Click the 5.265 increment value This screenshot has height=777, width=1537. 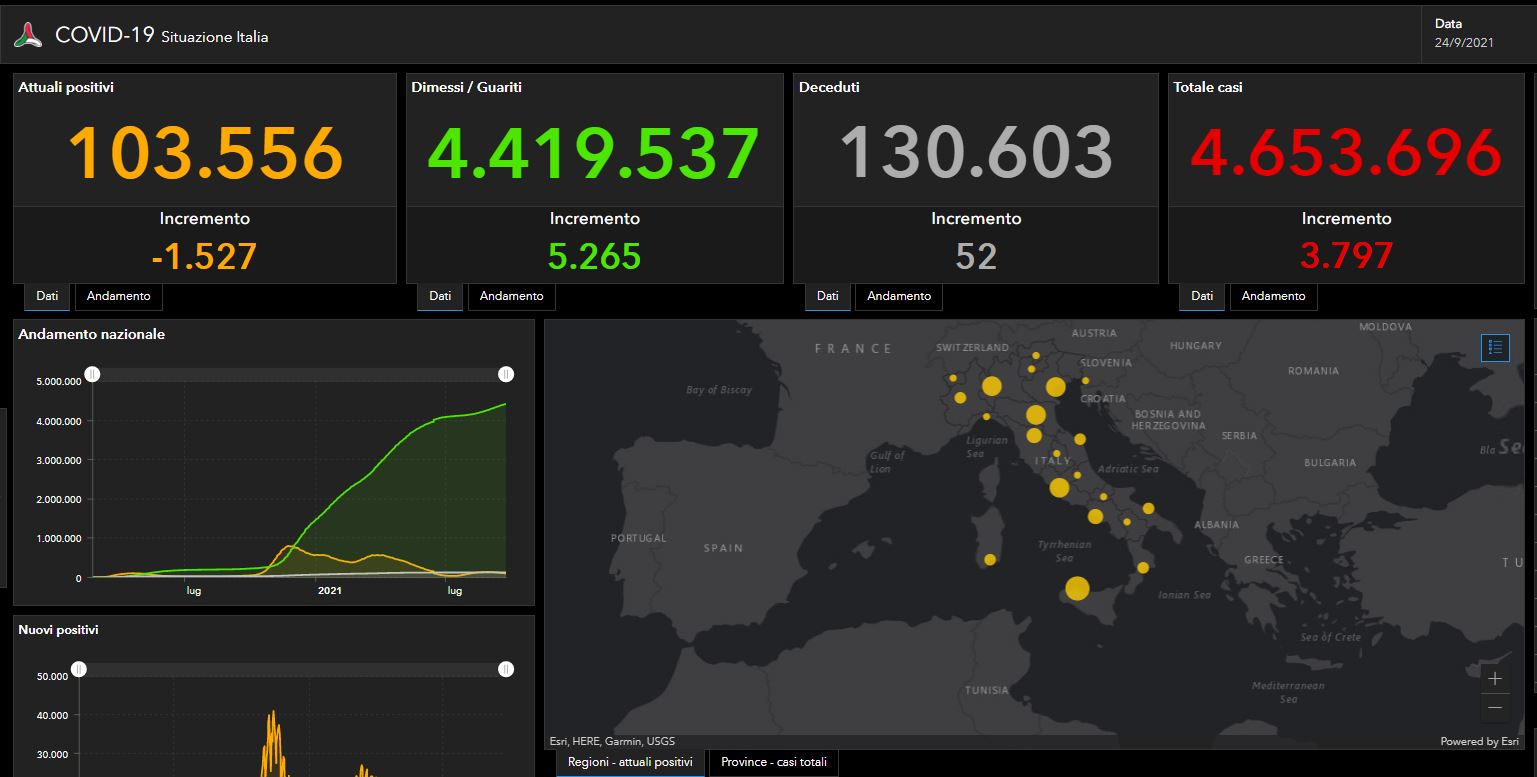[594, 256]
